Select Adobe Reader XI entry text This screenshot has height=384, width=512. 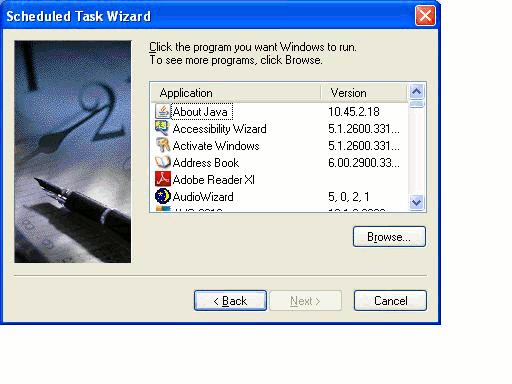(x=213, y=180)
